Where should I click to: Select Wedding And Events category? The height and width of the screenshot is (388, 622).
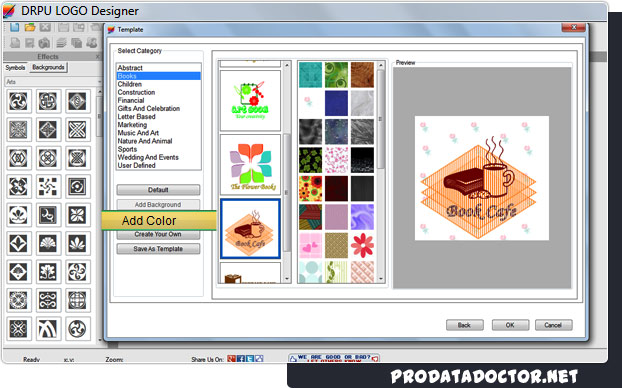click(x=158, y=157)
